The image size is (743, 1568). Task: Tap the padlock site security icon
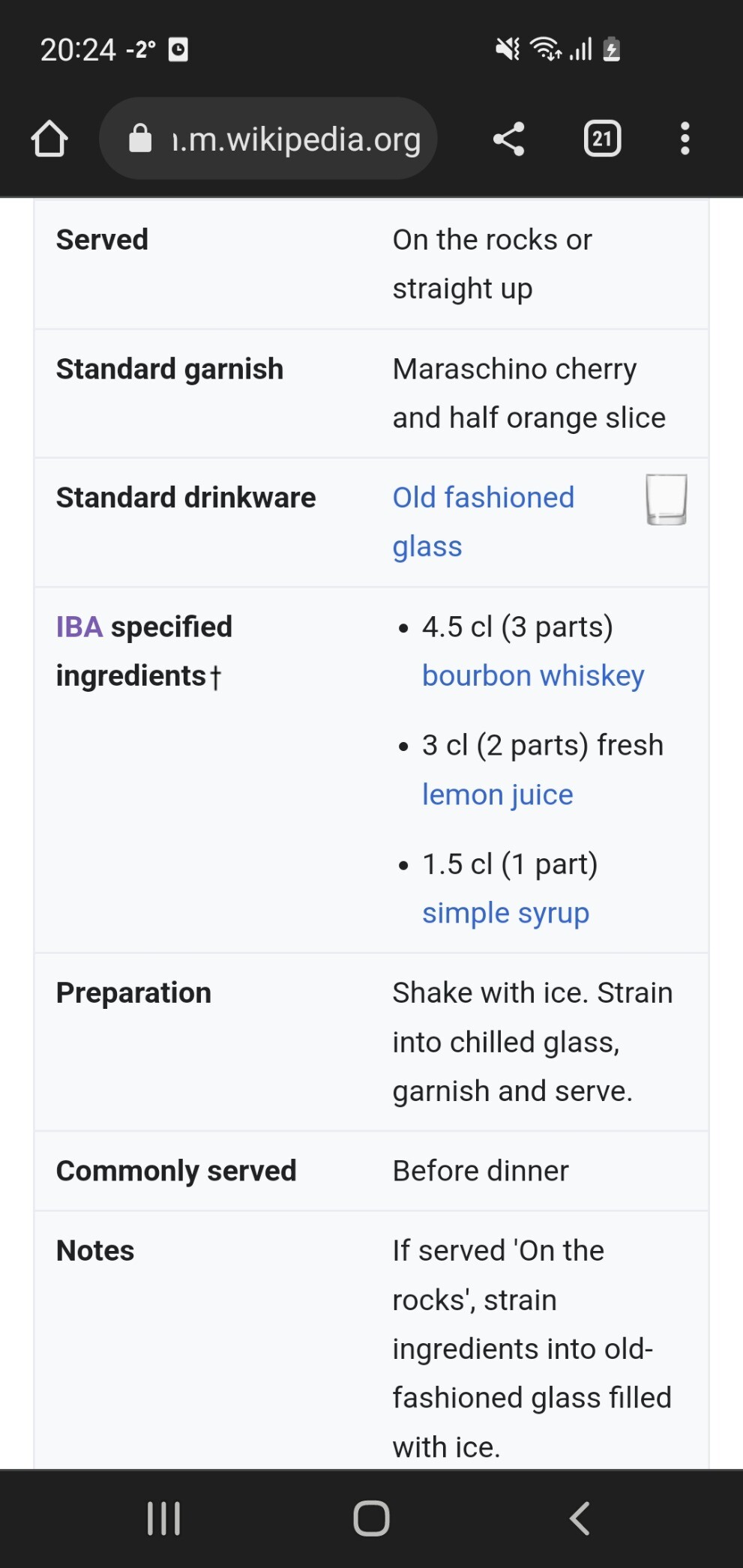(x=140, y=139)
